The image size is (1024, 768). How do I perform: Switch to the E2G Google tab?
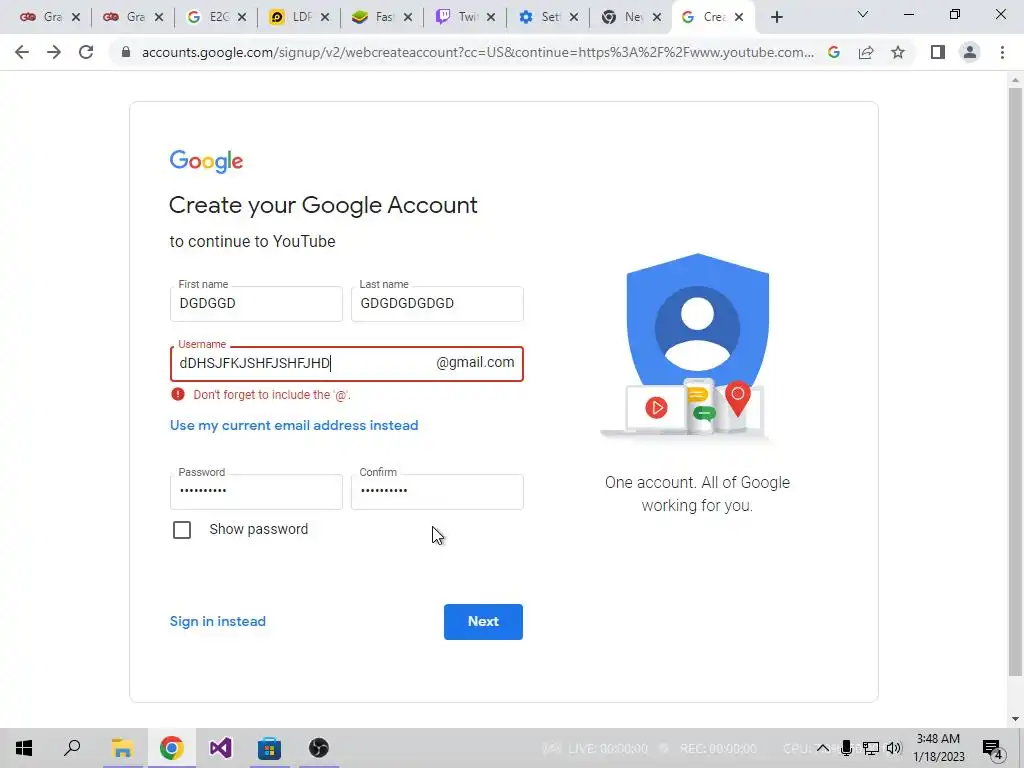coord(208,18)
